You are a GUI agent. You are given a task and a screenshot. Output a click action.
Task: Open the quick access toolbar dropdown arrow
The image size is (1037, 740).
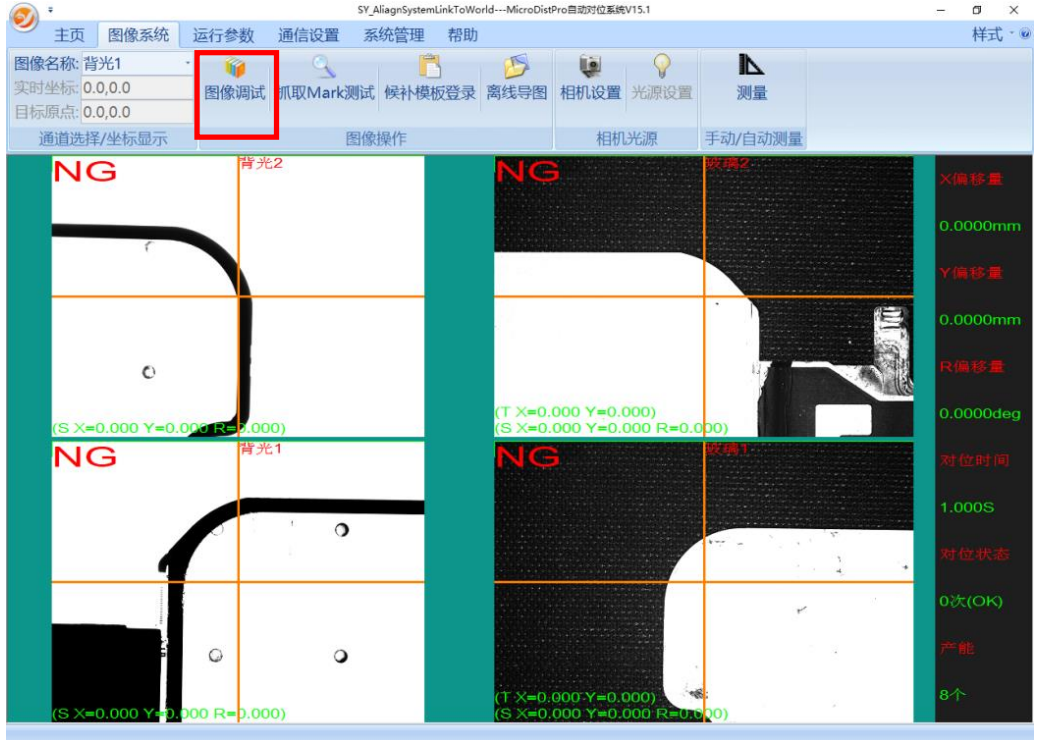click(x=51, y=10)
